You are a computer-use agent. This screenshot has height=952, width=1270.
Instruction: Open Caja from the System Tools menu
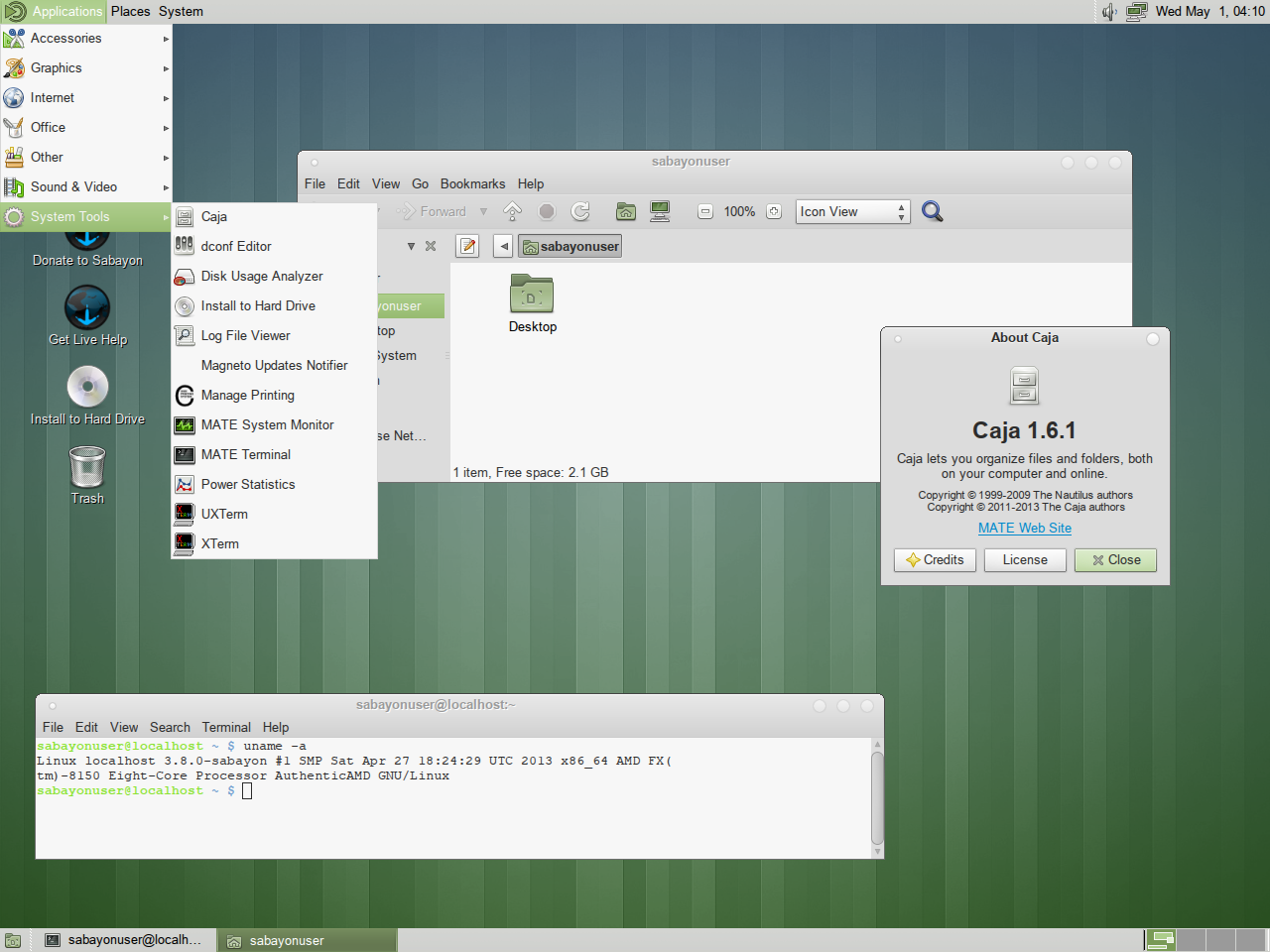tap(275, 216)
